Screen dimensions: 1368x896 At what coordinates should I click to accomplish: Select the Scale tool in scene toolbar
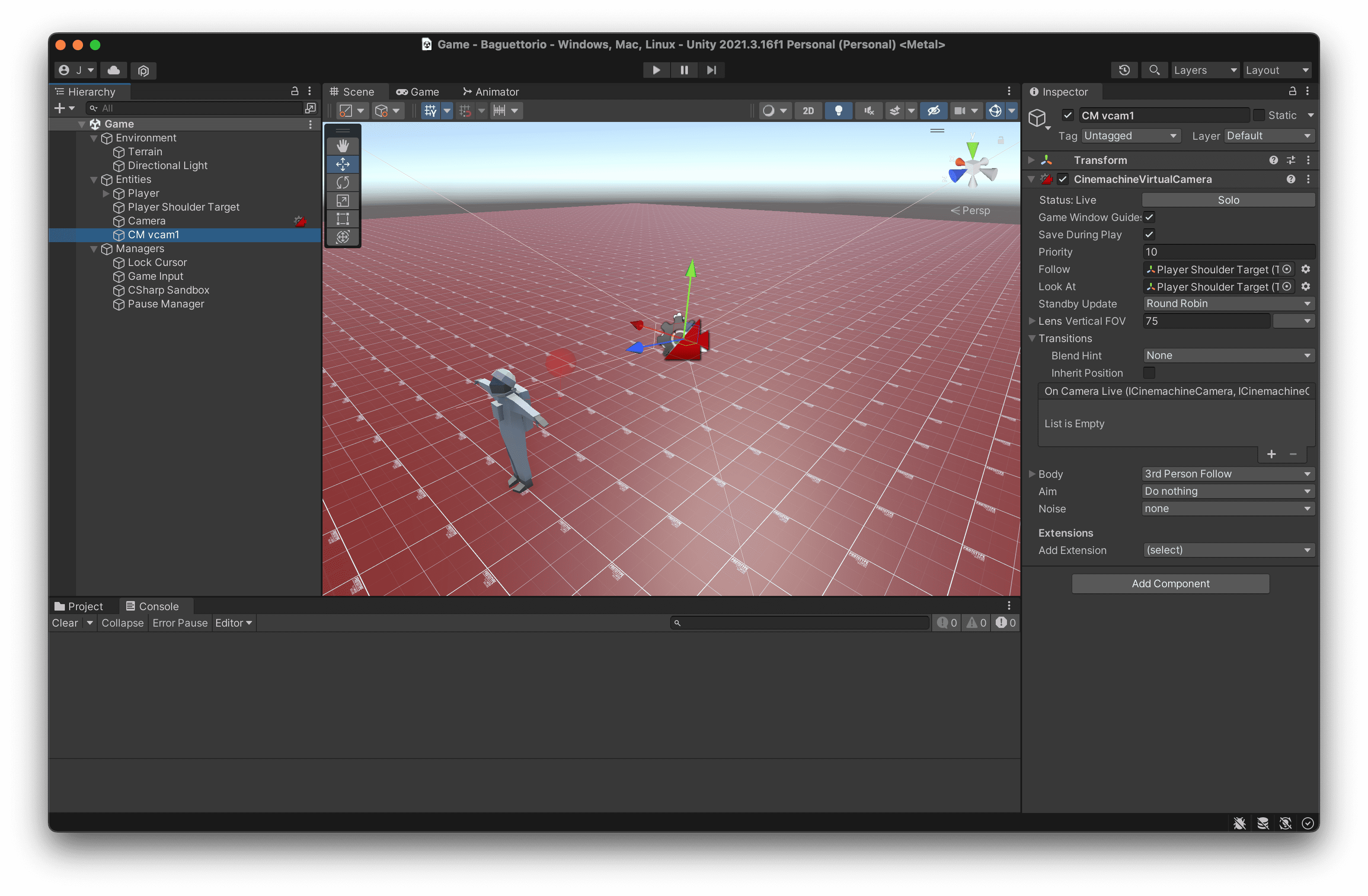point(342,201)
